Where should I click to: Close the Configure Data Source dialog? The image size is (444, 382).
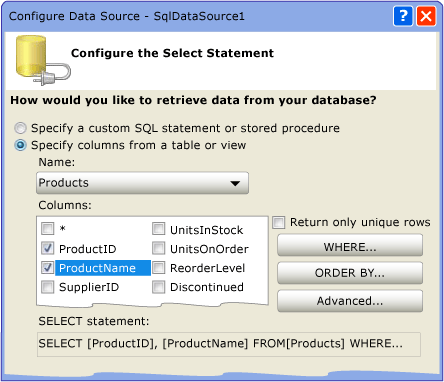click(426, 16)
